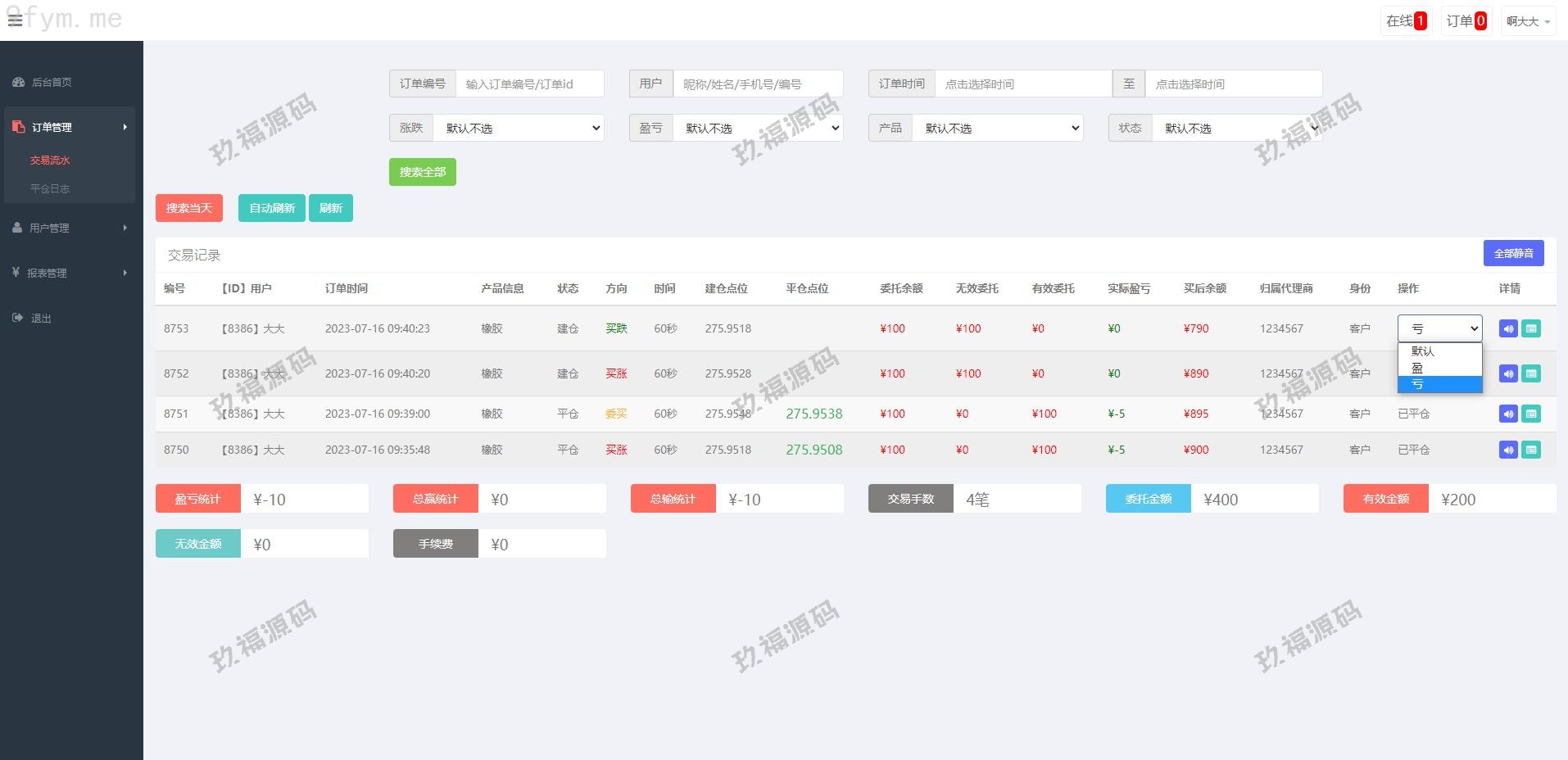Open details icon for order 8752
This screenshot has height=760, width=1568.
[x=1530, y=373]
